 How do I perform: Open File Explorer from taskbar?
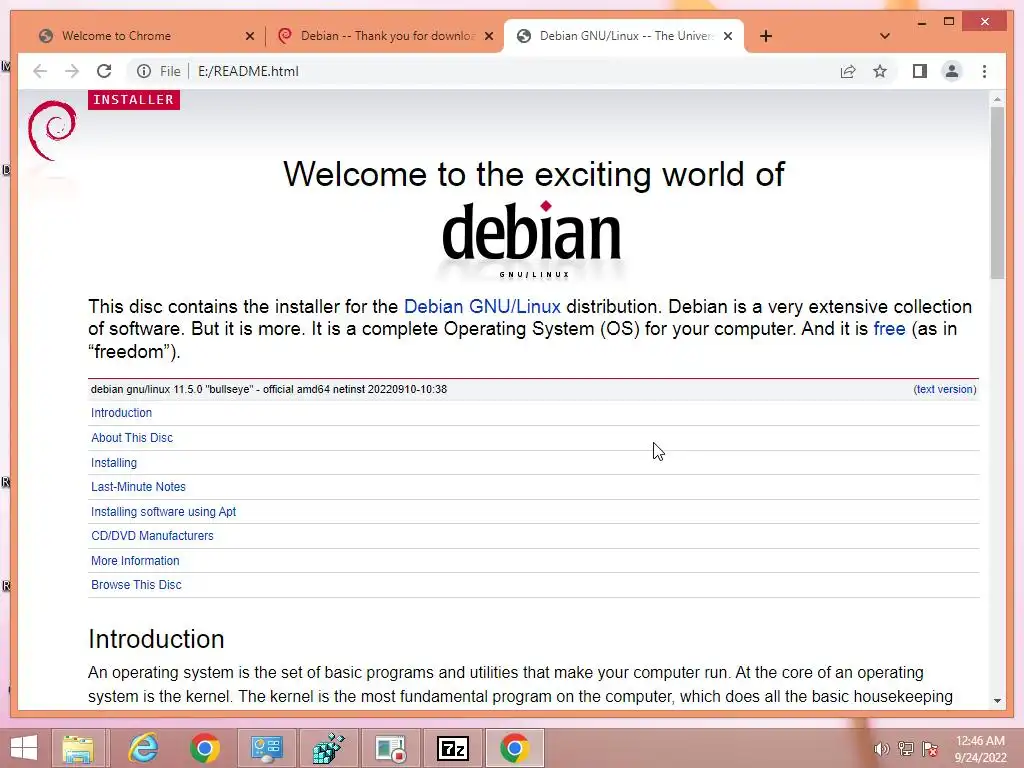tap(78, 748)
